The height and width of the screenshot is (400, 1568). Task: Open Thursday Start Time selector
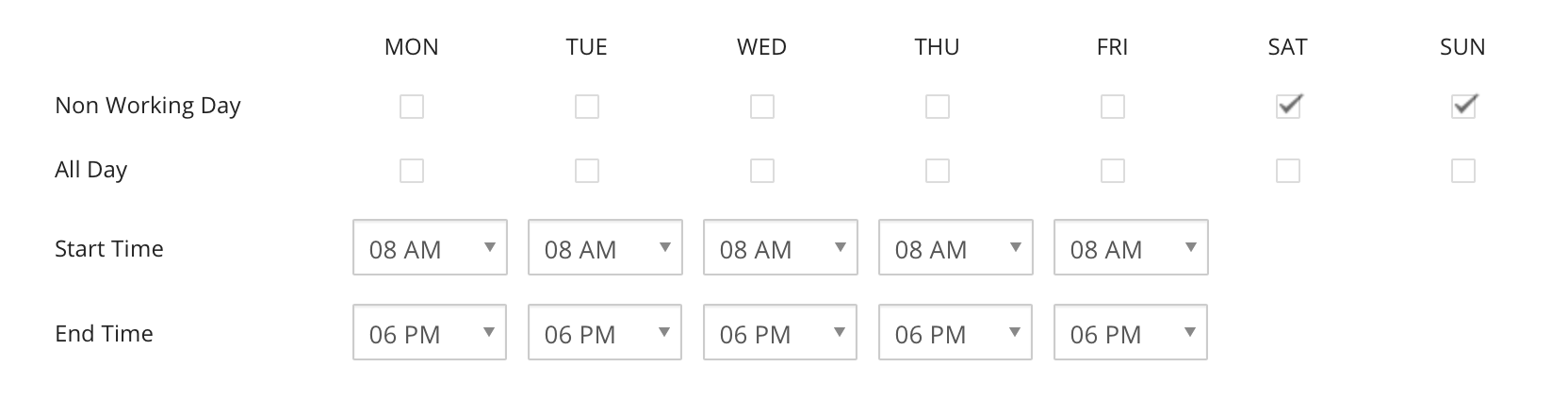pos(955,248)
